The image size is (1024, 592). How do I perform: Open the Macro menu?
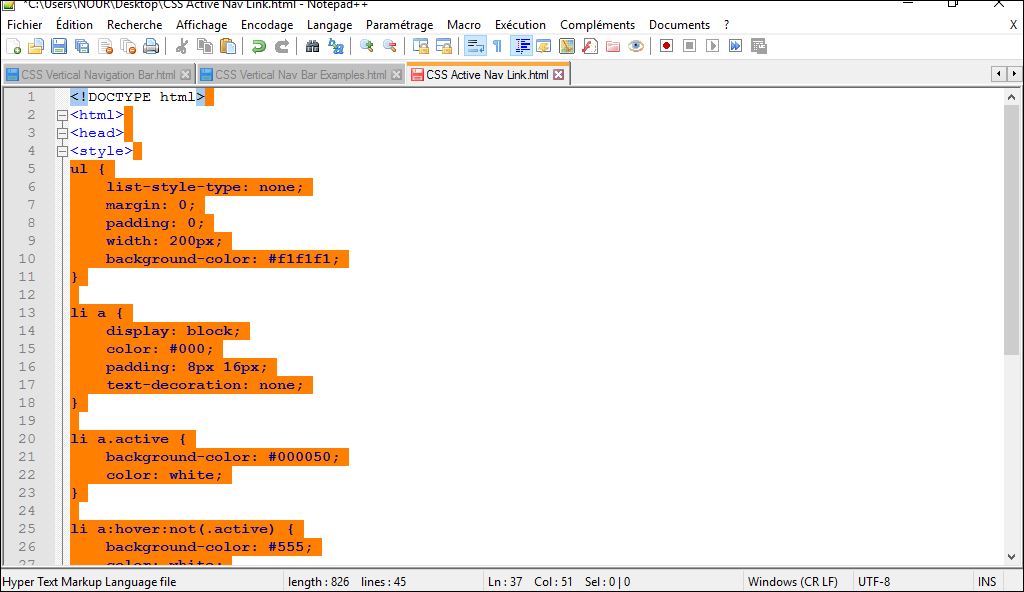tap(464, 25)
